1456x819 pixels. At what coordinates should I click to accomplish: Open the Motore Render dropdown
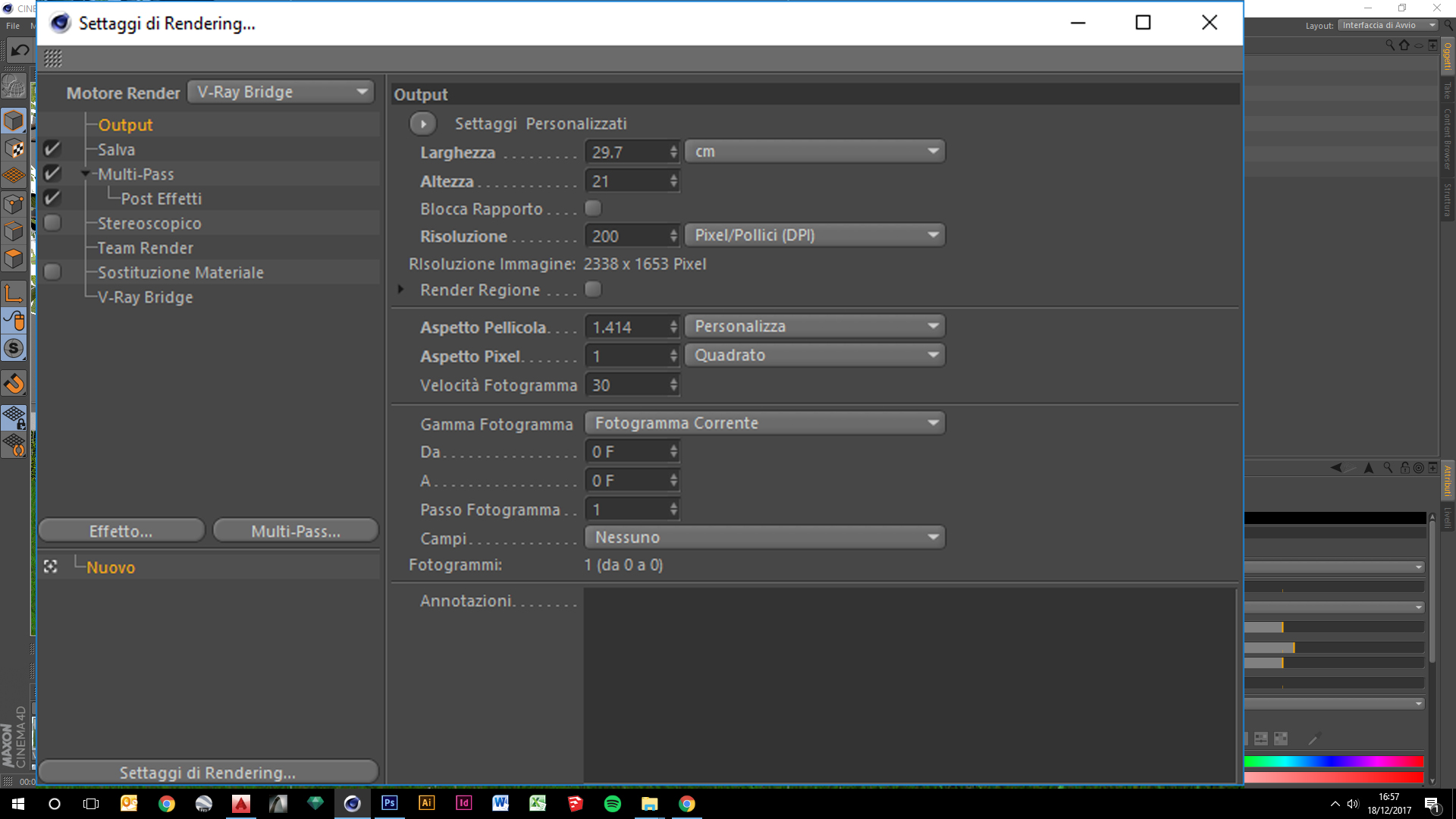click(281, 92)
